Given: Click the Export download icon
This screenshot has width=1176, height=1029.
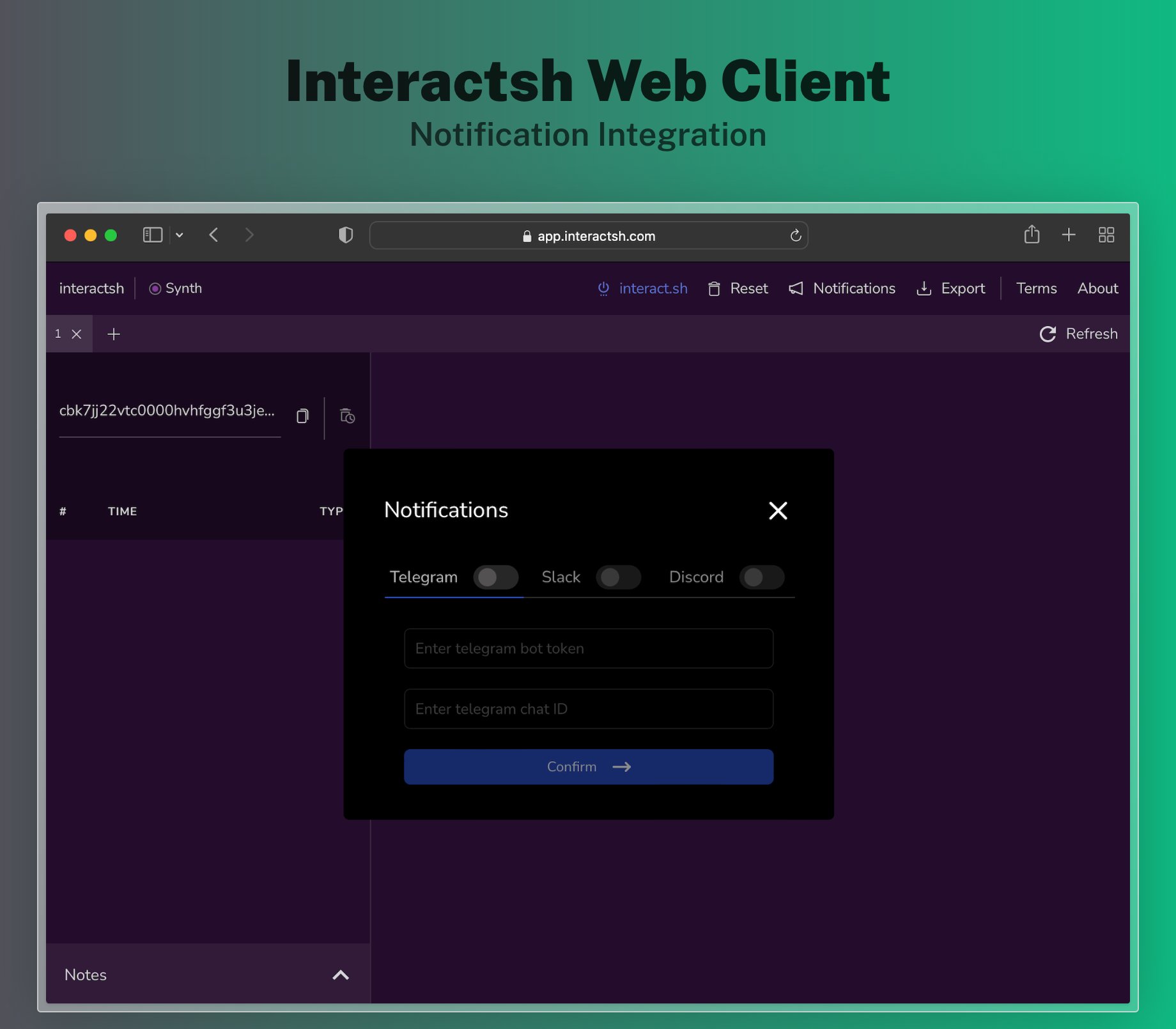Looking at the screenshot, I should point(925,288).
